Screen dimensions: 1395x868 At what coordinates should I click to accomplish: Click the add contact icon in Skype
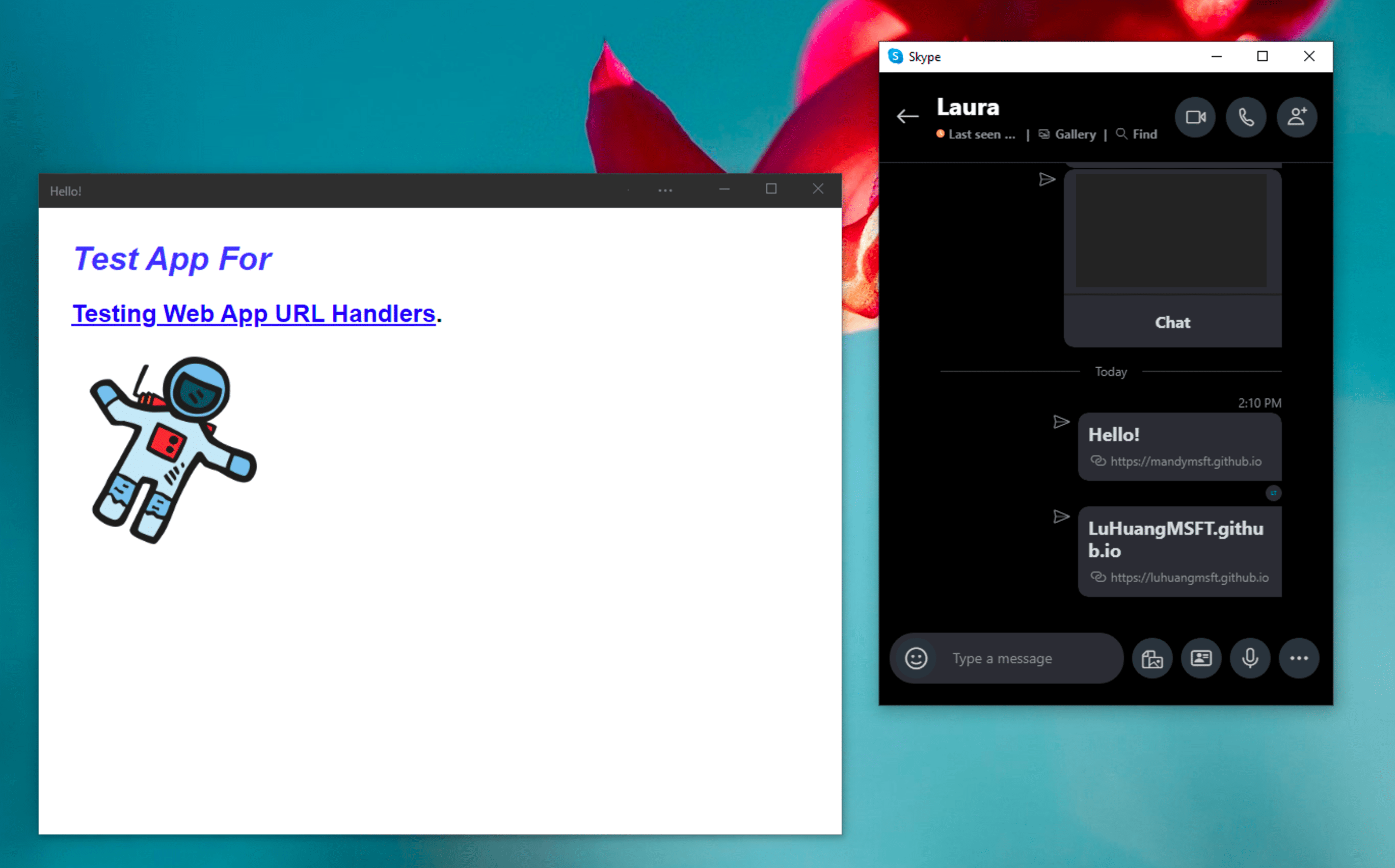click(1297, 117)
